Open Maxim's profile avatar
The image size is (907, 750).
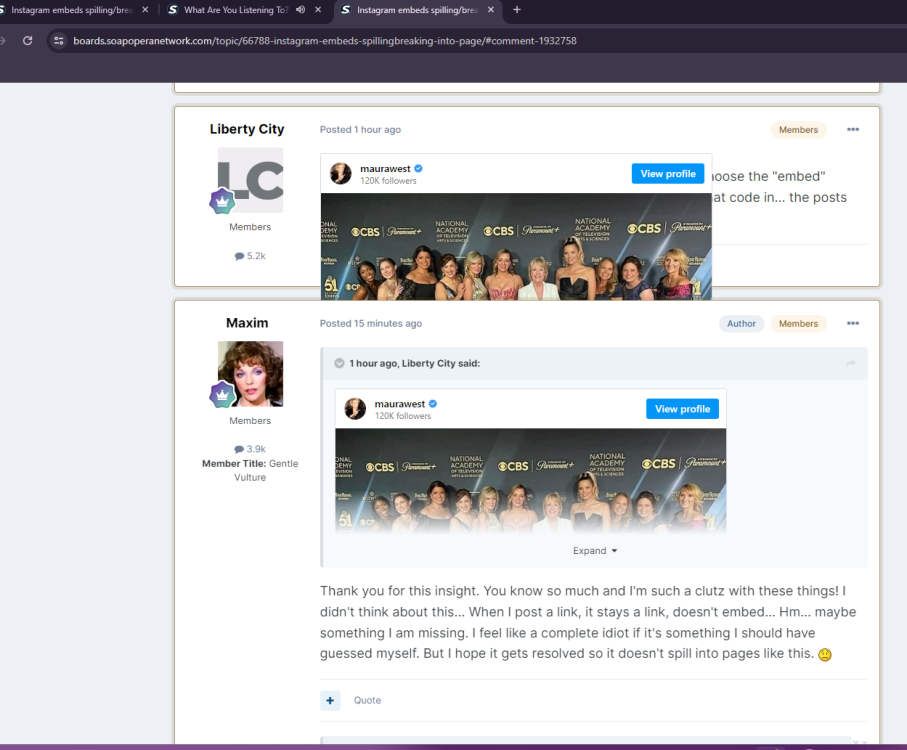[250, 373]
